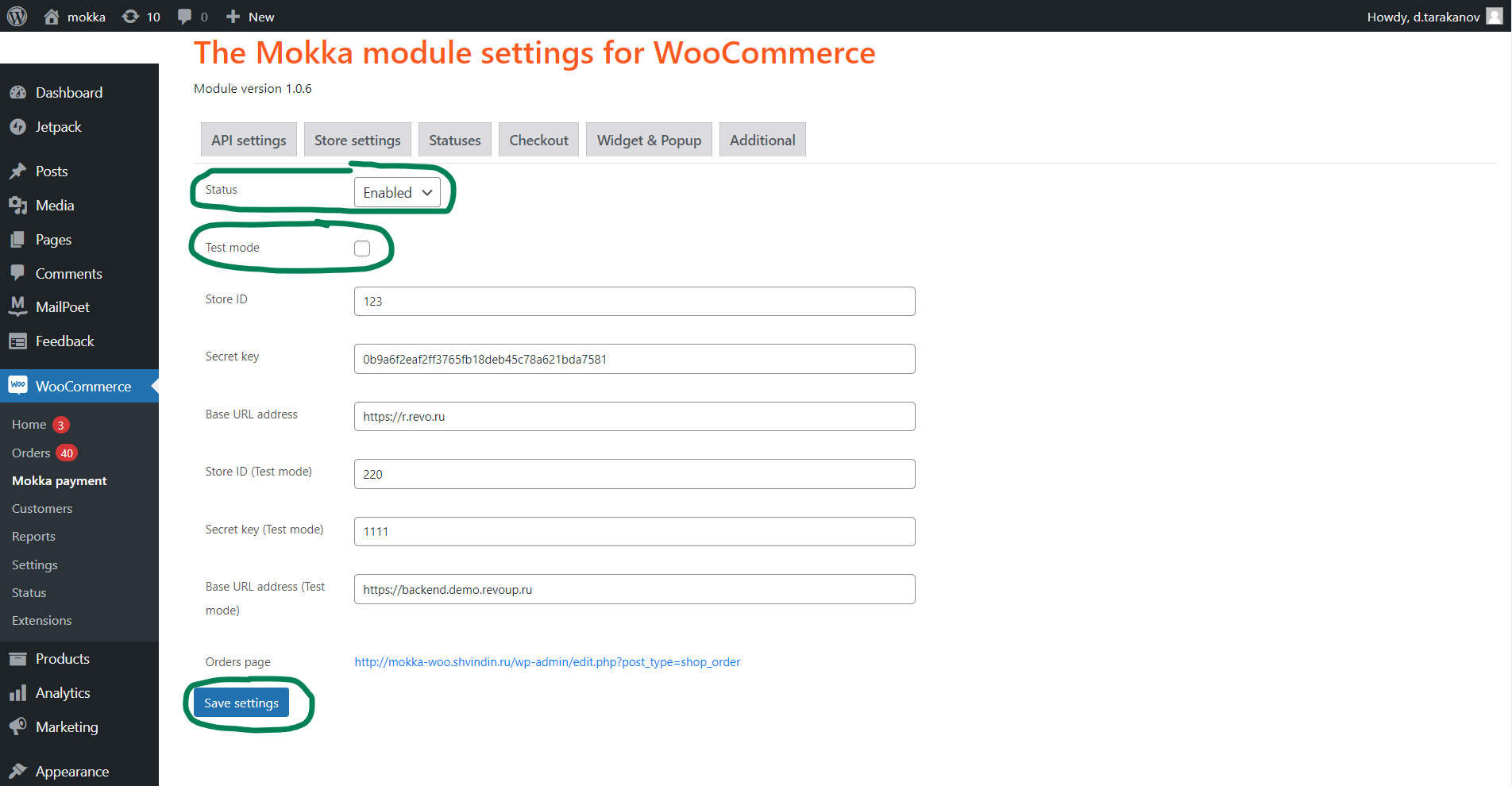Open user avatar next to Howdy
The width and height of the screenshot is (1512, 786).
[x=1495, y=17]
